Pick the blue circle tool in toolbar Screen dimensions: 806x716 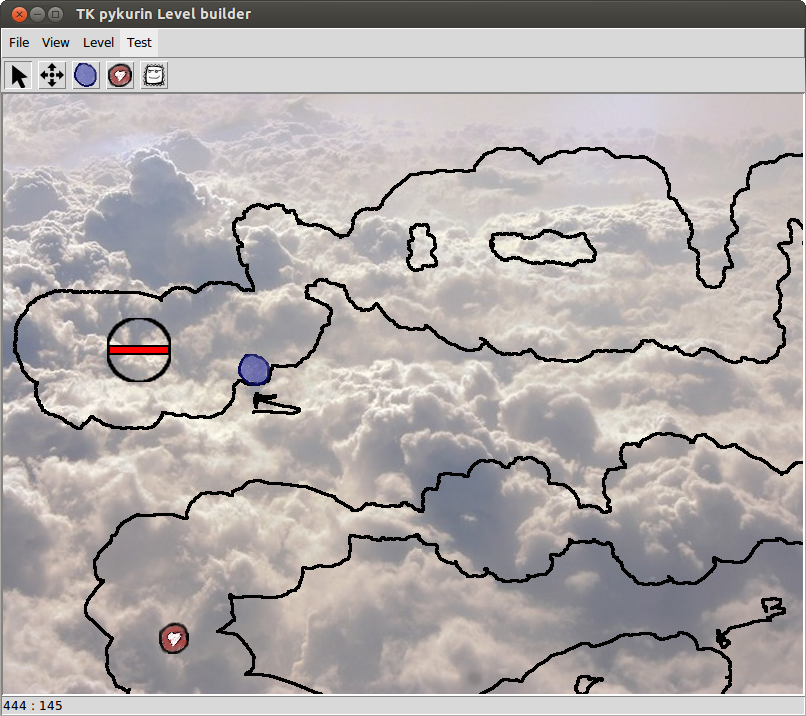(x=86, y=76)
